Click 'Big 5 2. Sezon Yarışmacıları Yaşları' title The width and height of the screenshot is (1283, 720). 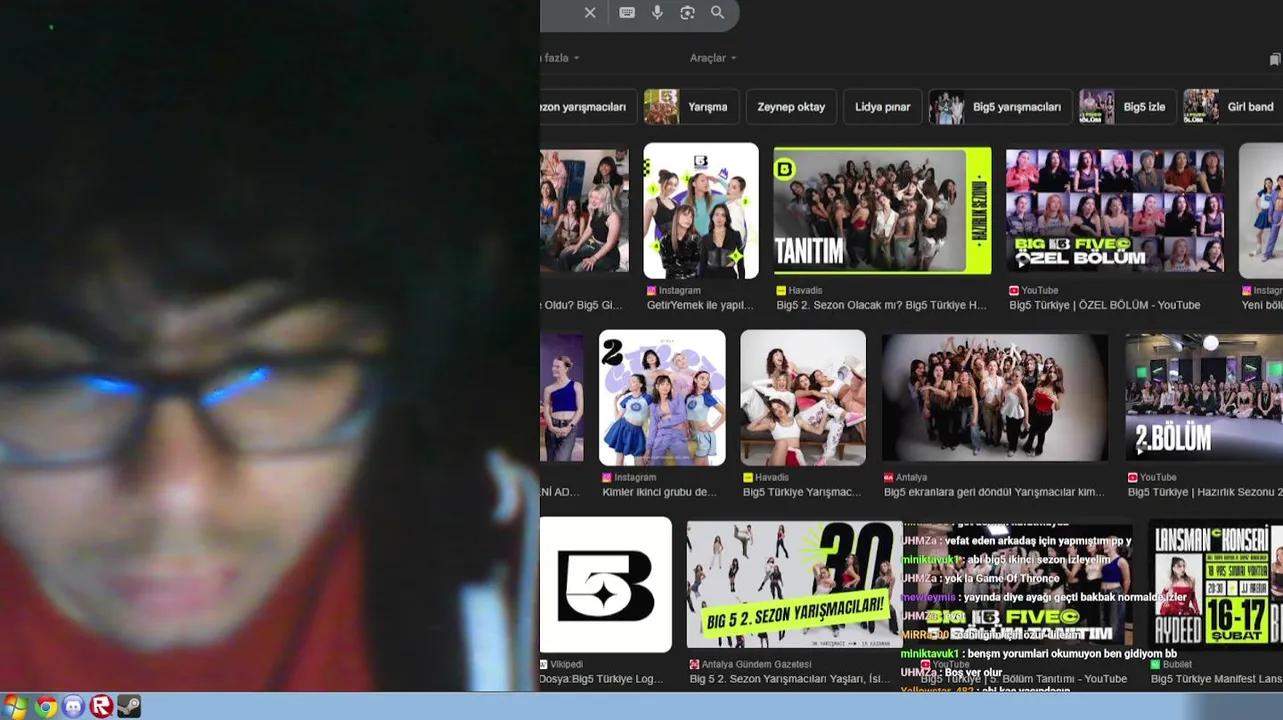pyautogui.click(x=789, y=679)
